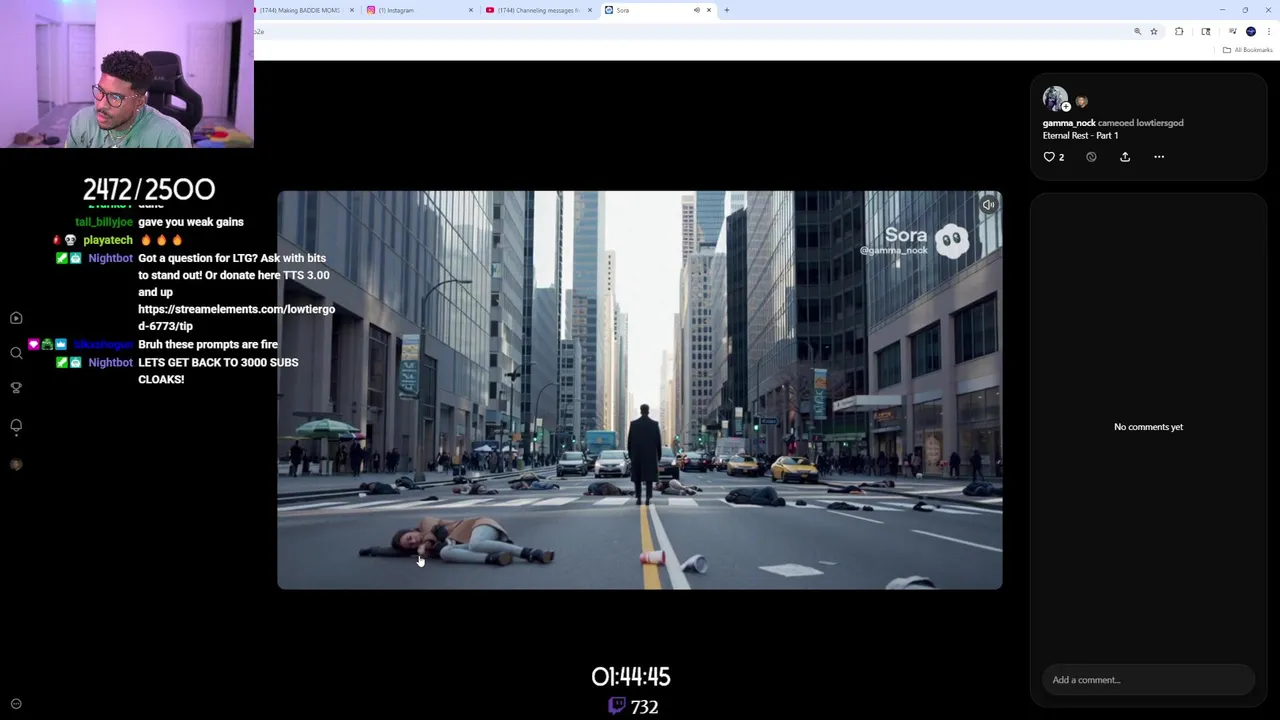Open the three-dot more options menu
The width and height of the screenshot is (1280, 720).
tap(1159, 157)
